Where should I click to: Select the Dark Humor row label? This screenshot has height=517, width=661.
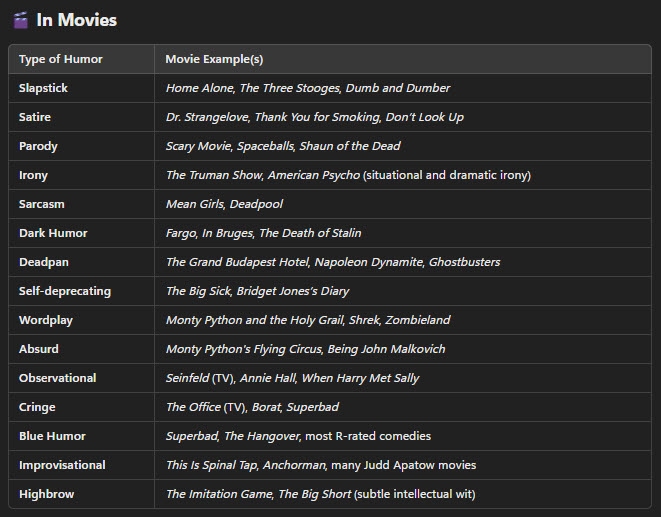point(53,233)
